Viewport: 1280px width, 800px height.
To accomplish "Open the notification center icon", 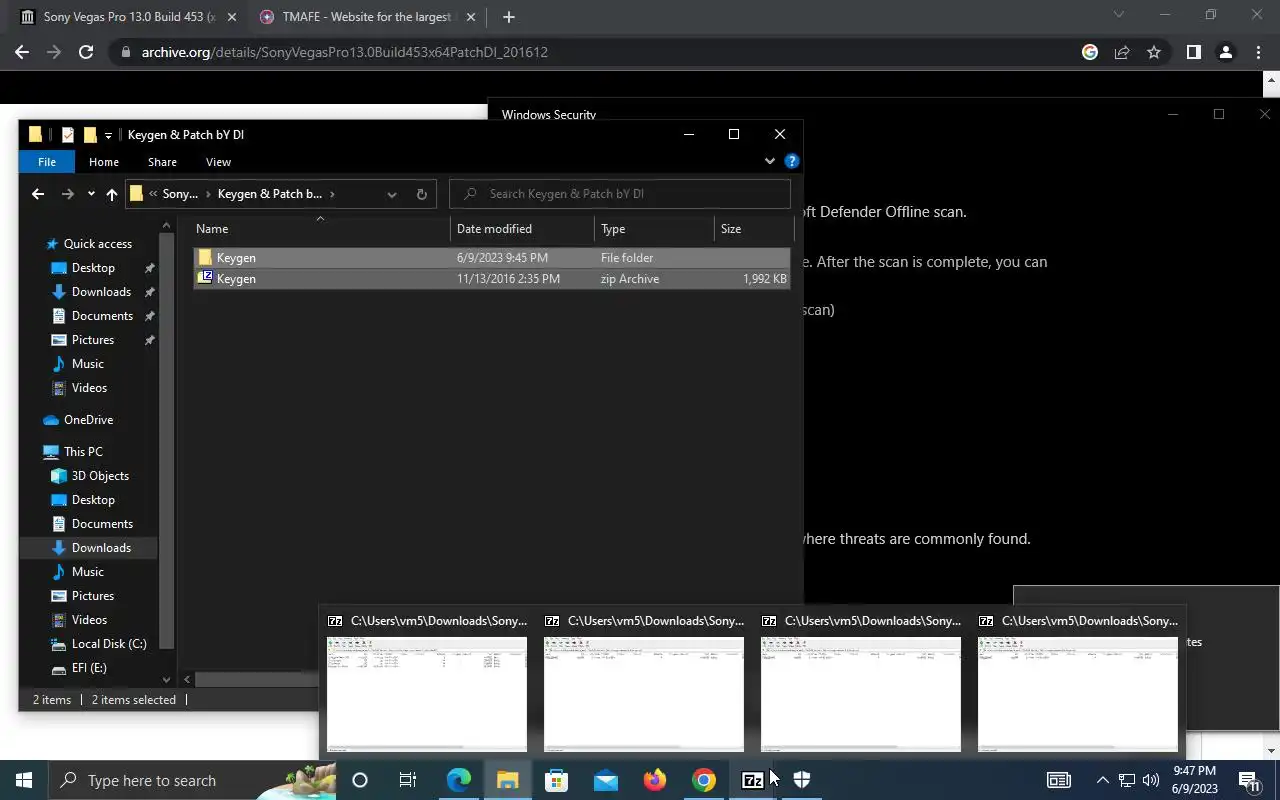I will point(1249,780).
